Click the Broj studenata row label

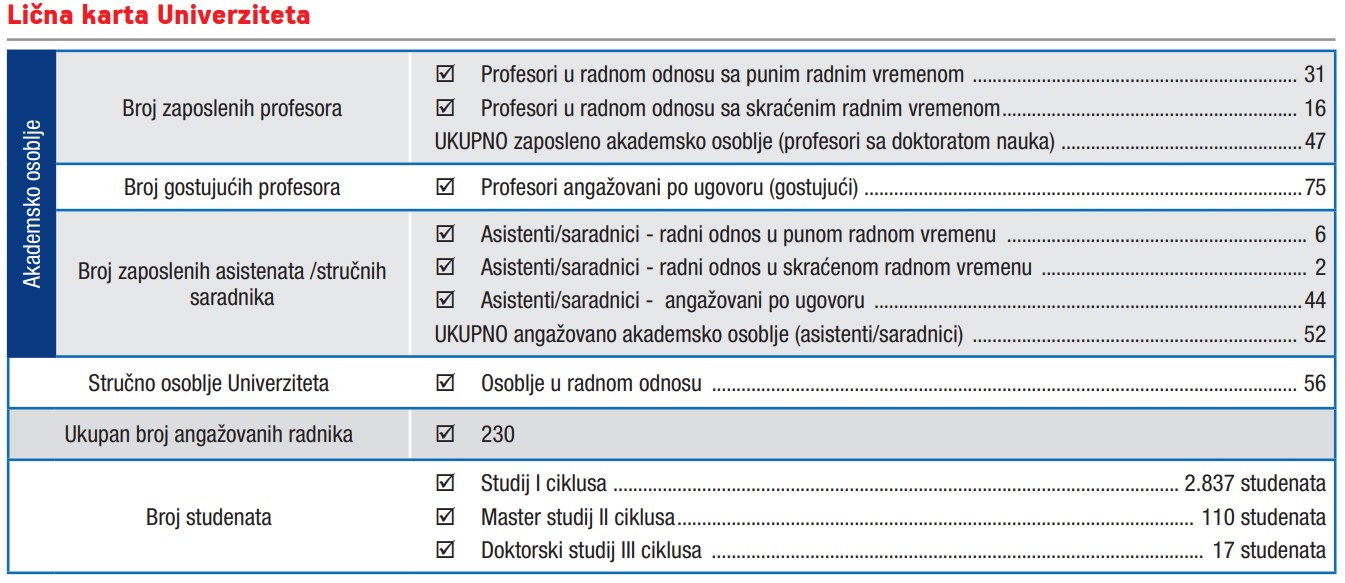point(208,517)
